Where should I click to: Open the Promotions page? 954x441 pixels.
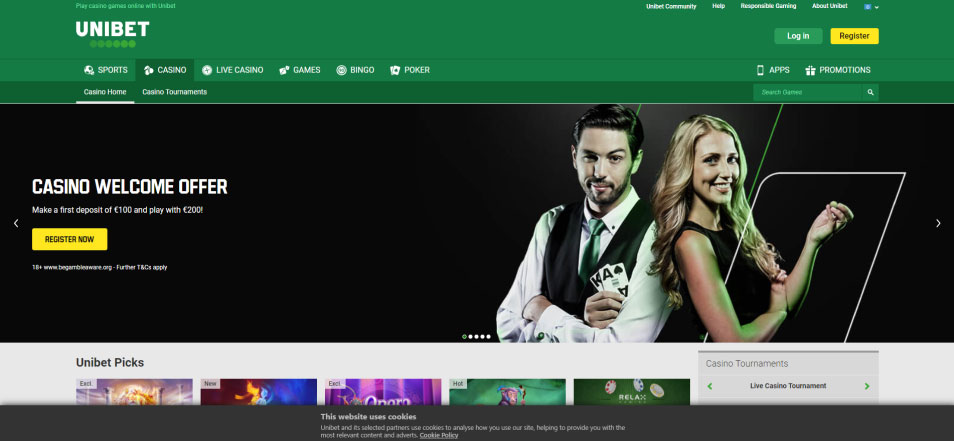[x=838, y=70]
